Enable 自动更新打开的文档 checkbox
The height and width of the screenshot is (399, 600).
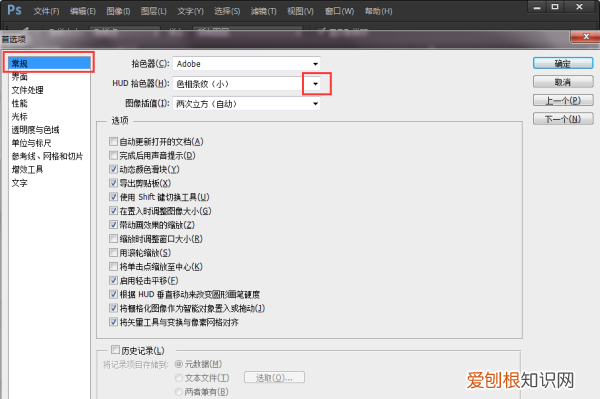click(x=113, y=142)
